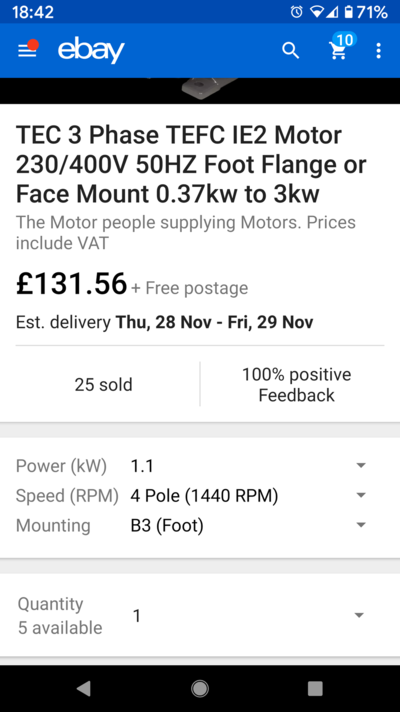Viewport: 400px width, 712px height.
Task: View 100% positive Feedback details
Action: (x=296, y=385)
